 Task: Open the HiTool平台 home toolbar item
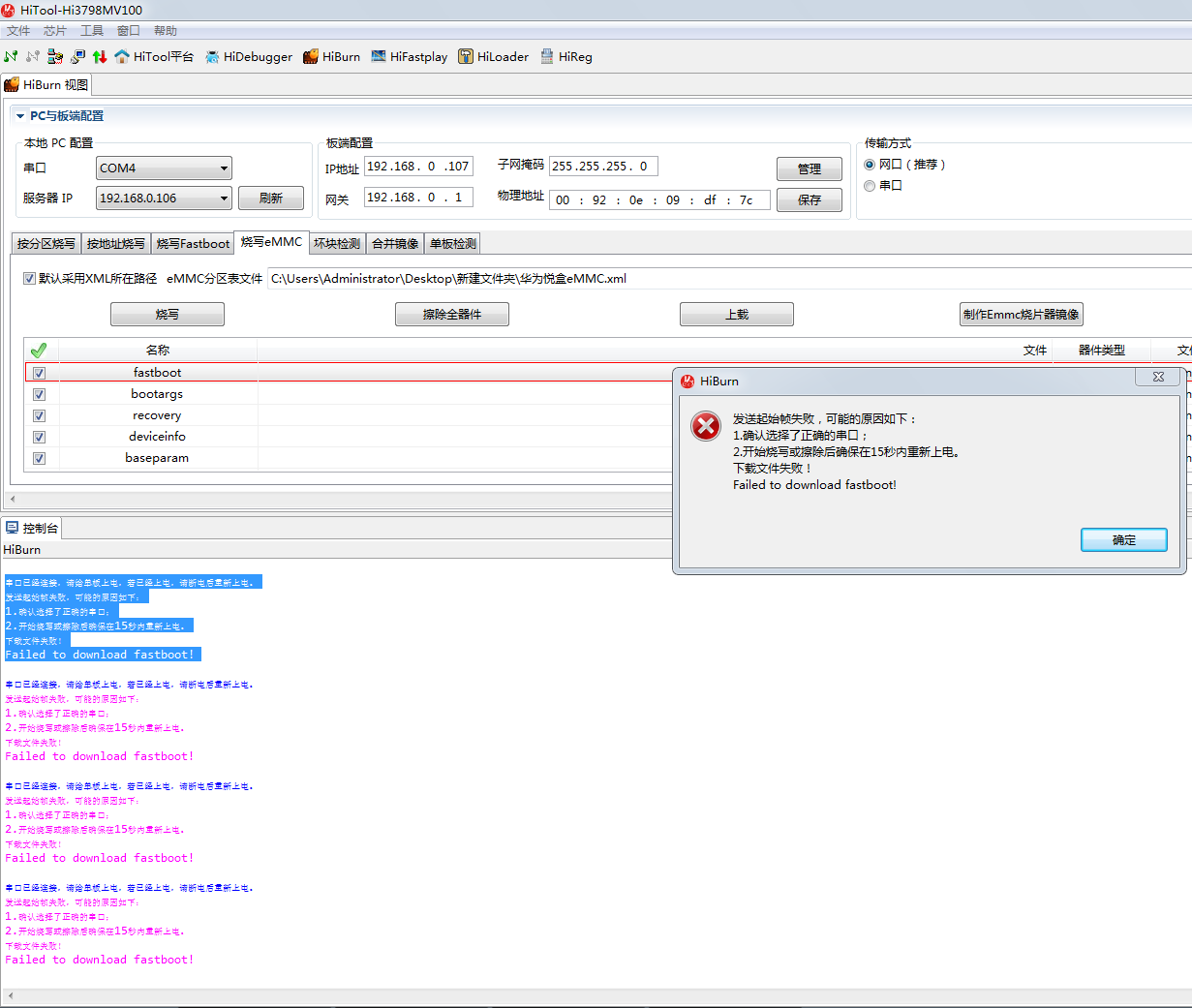pos(154,56)
